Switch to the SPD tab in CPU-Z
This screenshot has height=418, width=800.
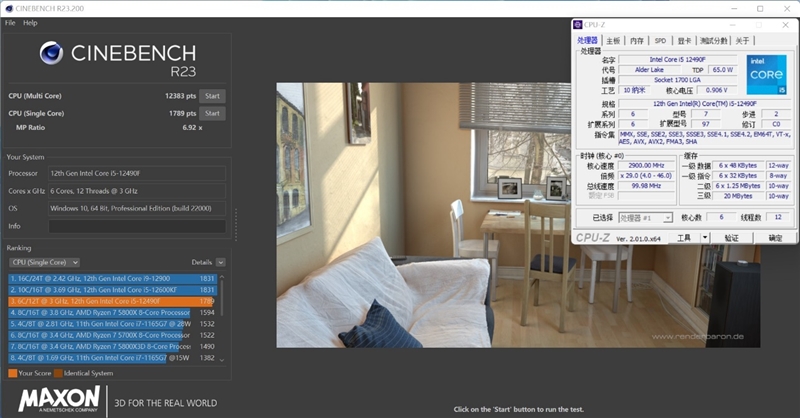pos(660,41)
